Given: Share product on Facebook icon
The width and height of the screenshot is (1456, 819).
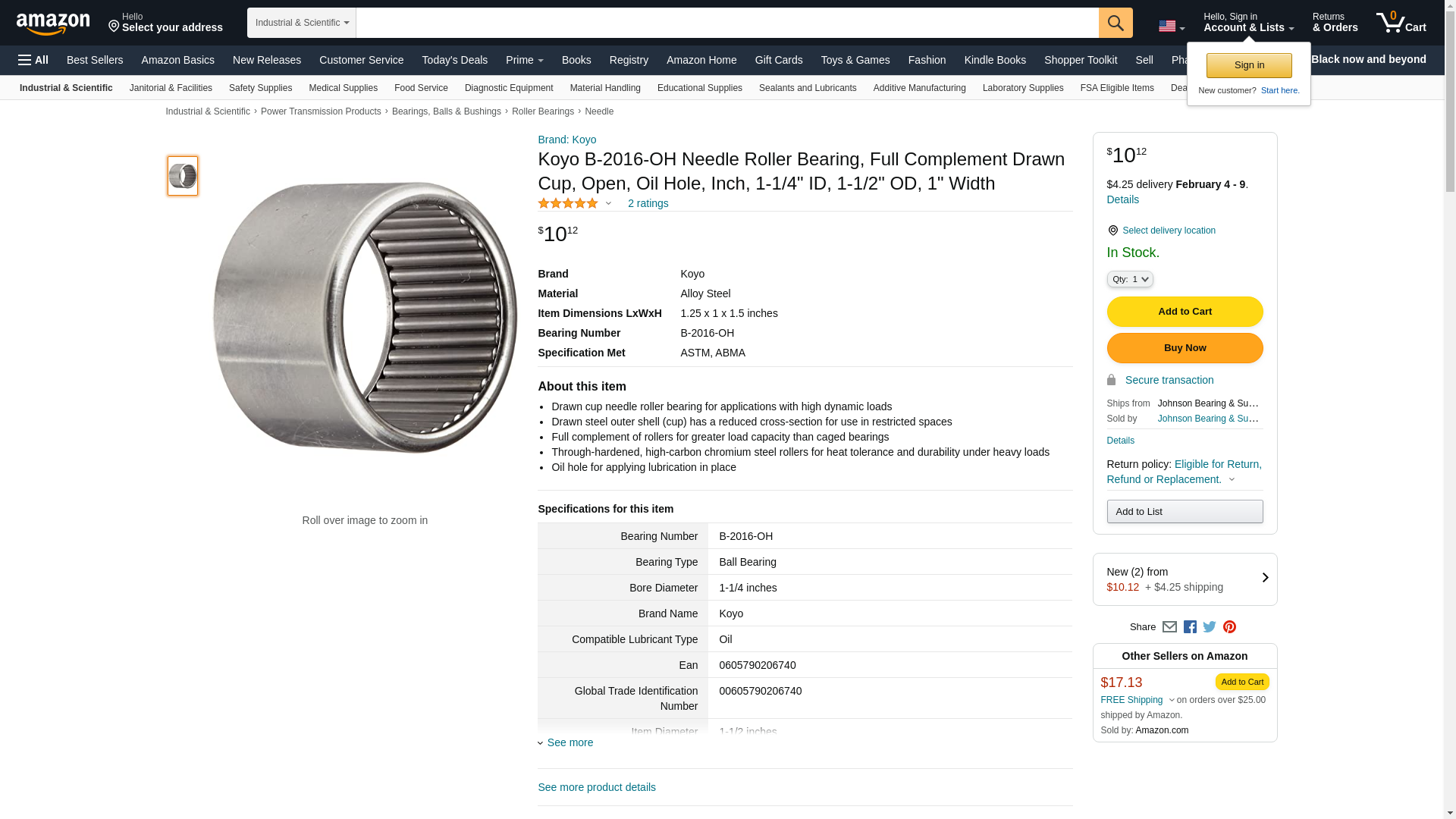Looking at the screenshot, I should pyautogui.click(x=1190, y=627).
